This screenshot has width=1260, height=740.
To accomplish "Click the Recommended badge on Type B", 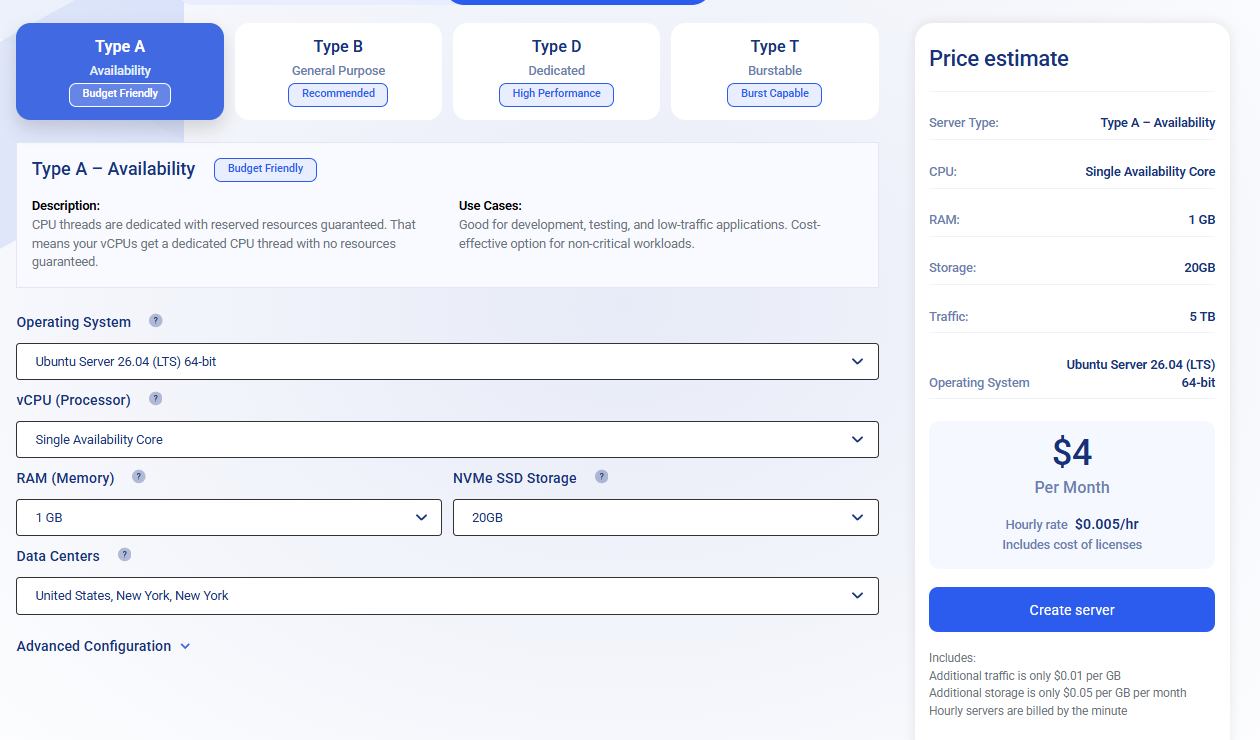I will tap(338, 94).
